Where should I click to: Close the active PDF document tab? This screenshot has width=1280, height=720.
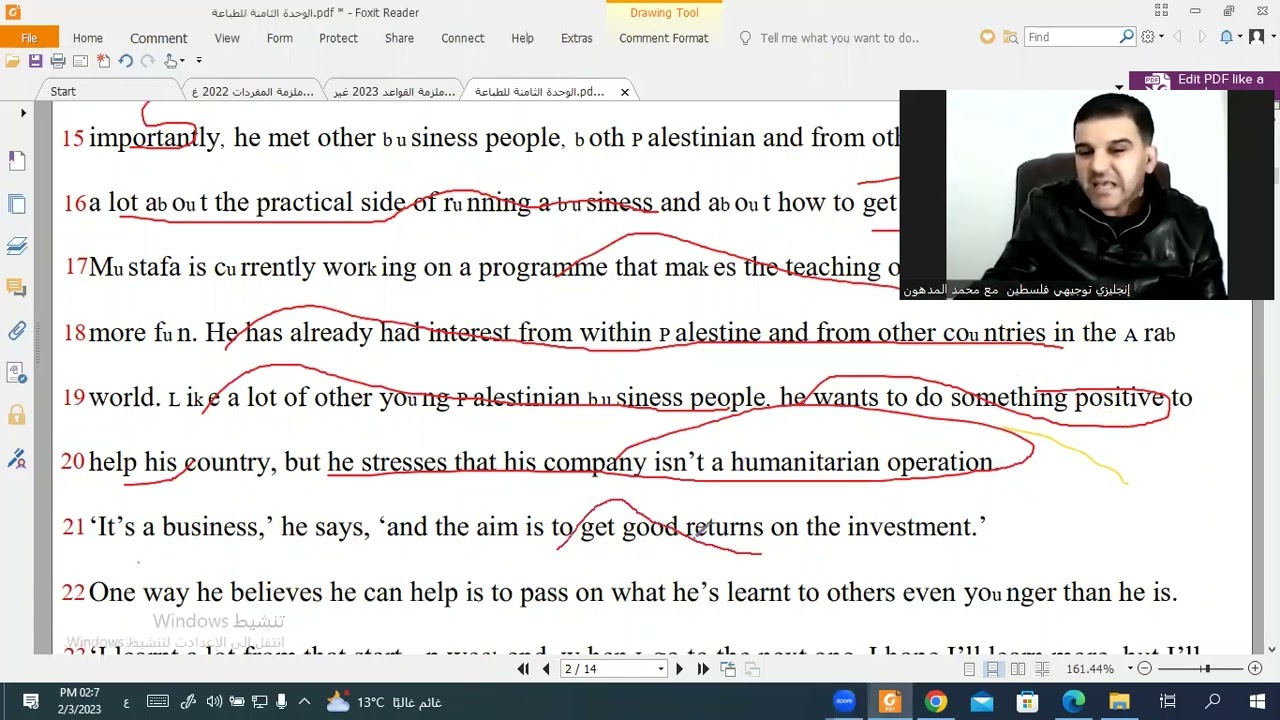pyautogui.click(x=625, y=92)
